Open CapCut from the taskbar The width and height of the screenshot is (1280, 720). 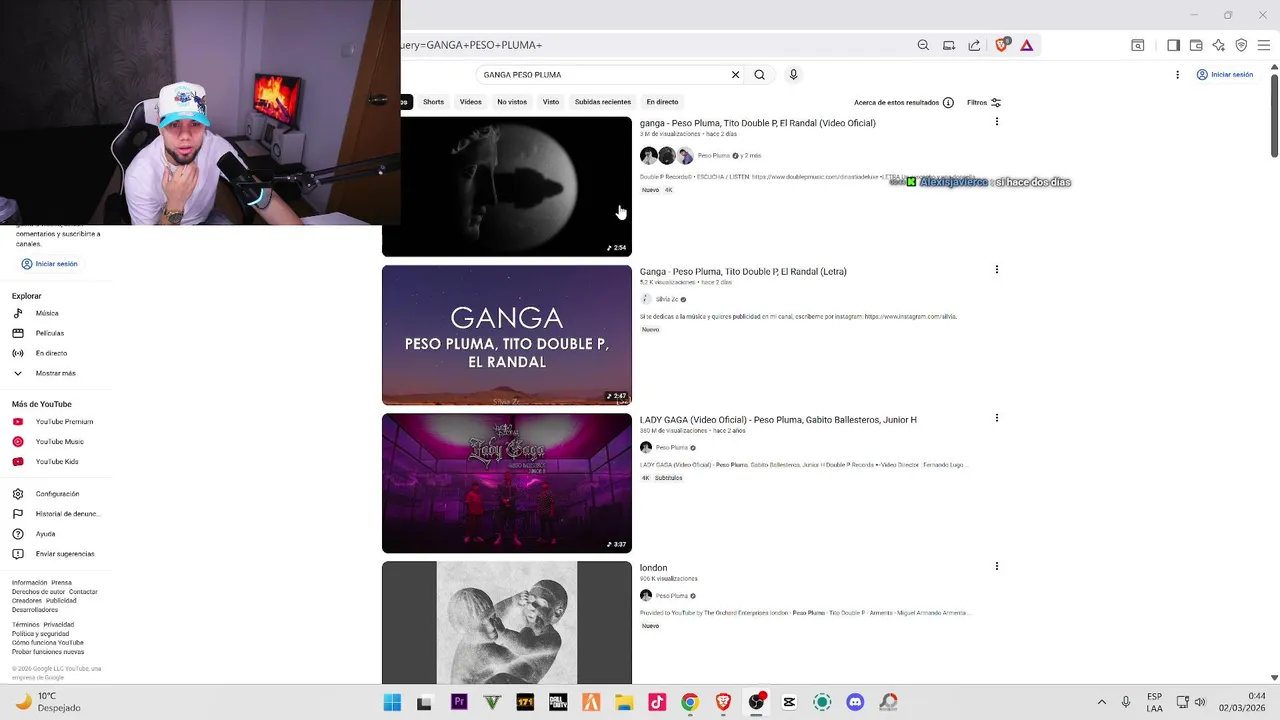coord(789,702)
